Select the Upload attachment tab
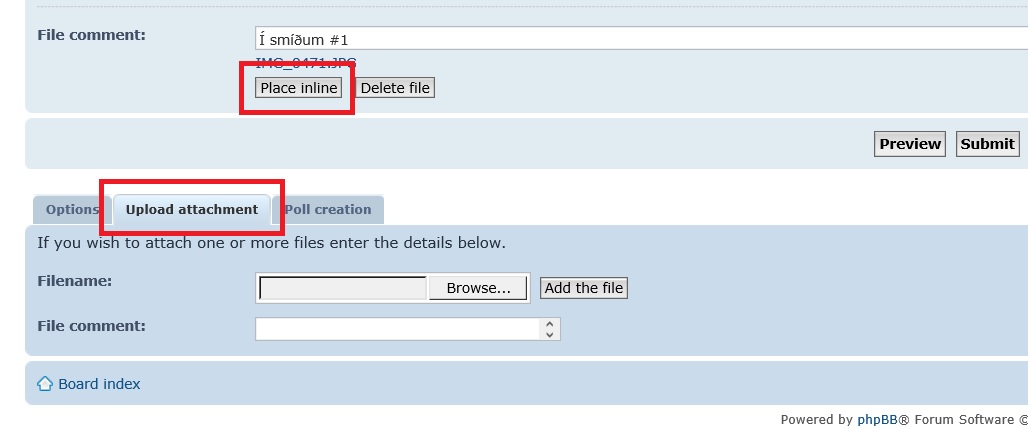This screenshot has height=429, width=1028. (192, 210)
